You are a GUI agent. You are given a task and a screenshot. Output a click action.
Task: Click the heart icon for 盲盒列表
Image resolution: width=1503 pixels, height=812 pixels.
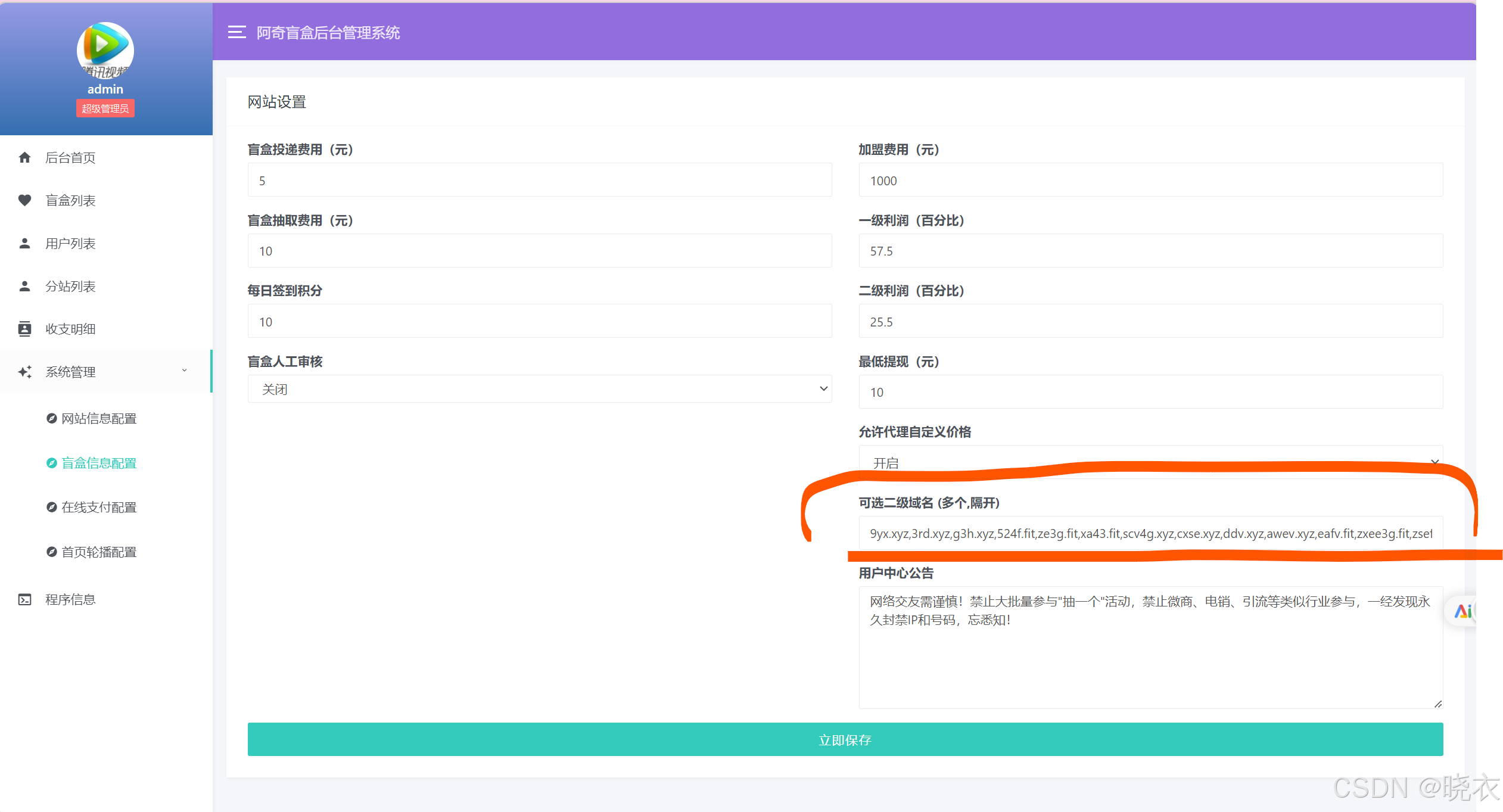click(24, 200)
